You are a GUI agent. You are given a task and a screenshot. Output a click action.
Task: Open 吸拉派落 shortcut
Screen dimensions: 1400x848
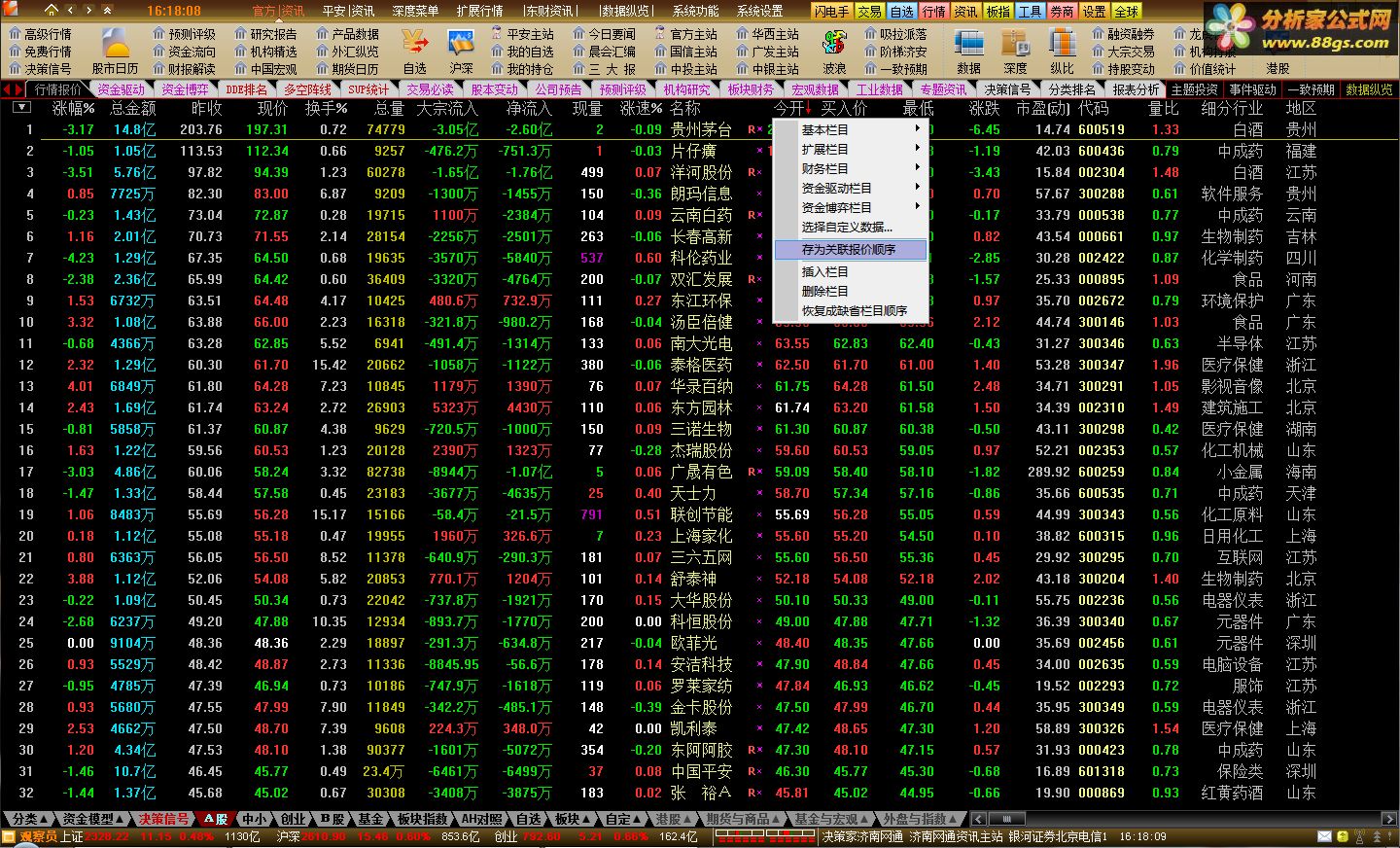coord(895,34)
